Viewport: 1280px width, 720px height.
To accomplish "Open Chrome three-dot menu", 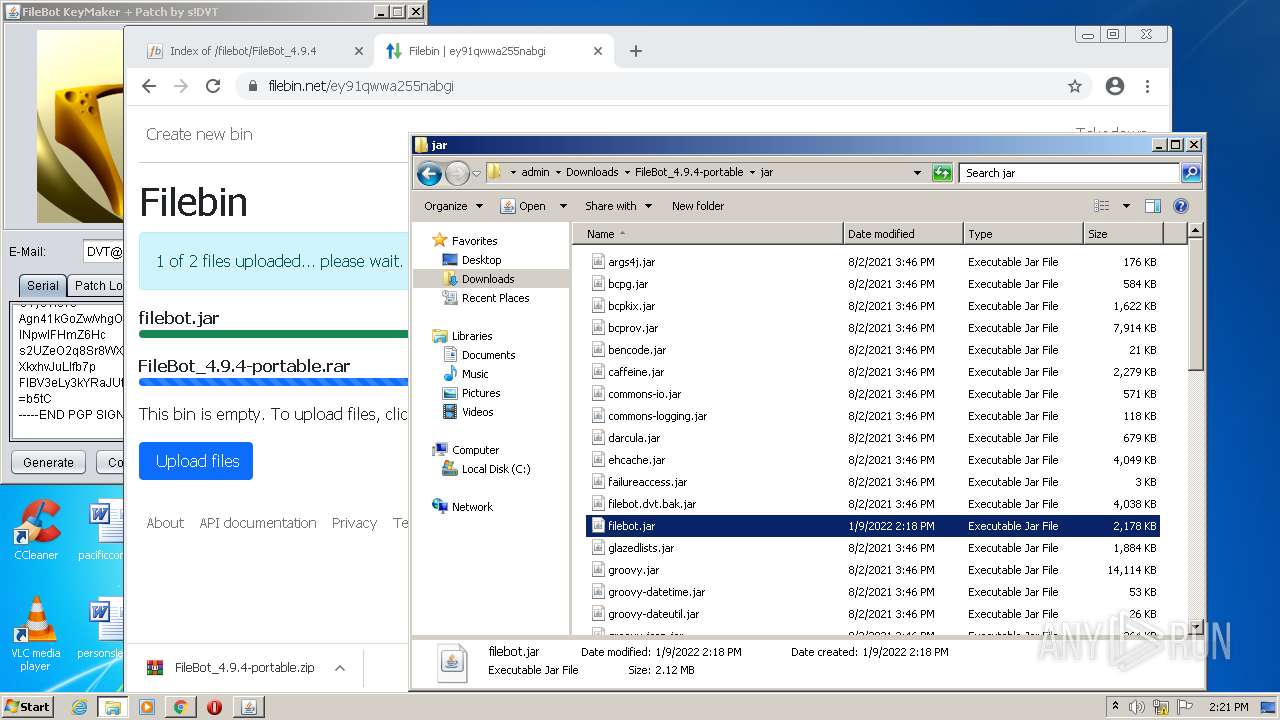I will 1147,86.
